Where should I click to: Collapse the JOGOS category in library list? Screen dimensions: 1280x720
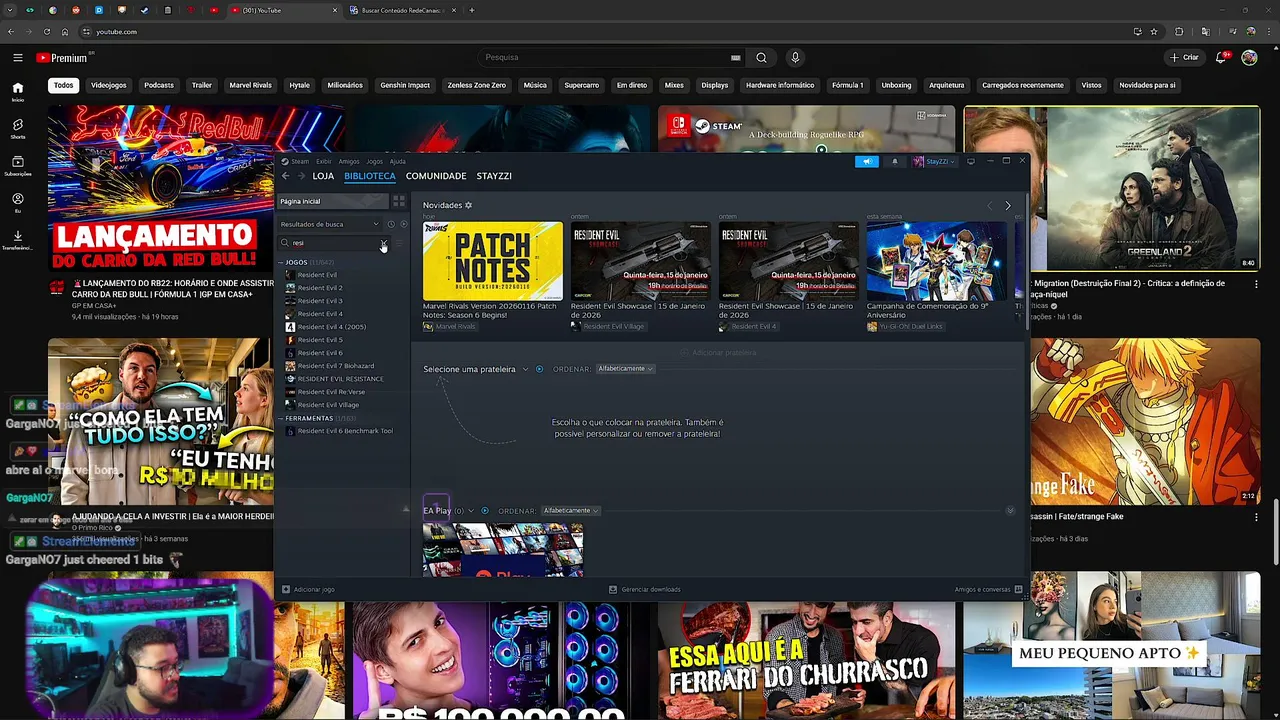click(x=280, y=262)
